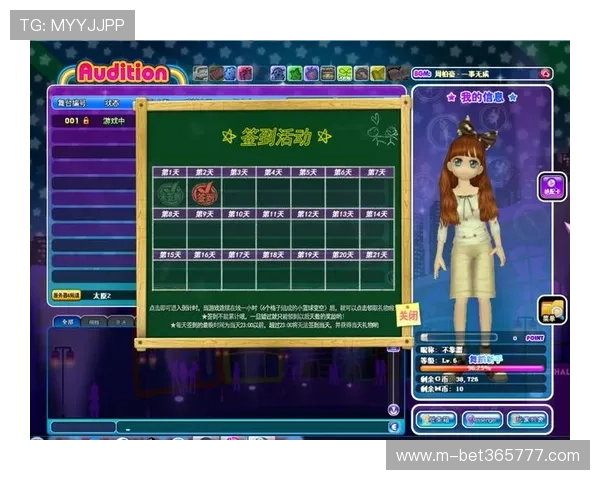Click the blue gear-shaped toolbar icon
Image resolution: width=600 pixels, height=480 pixels.
coord(230,73)
